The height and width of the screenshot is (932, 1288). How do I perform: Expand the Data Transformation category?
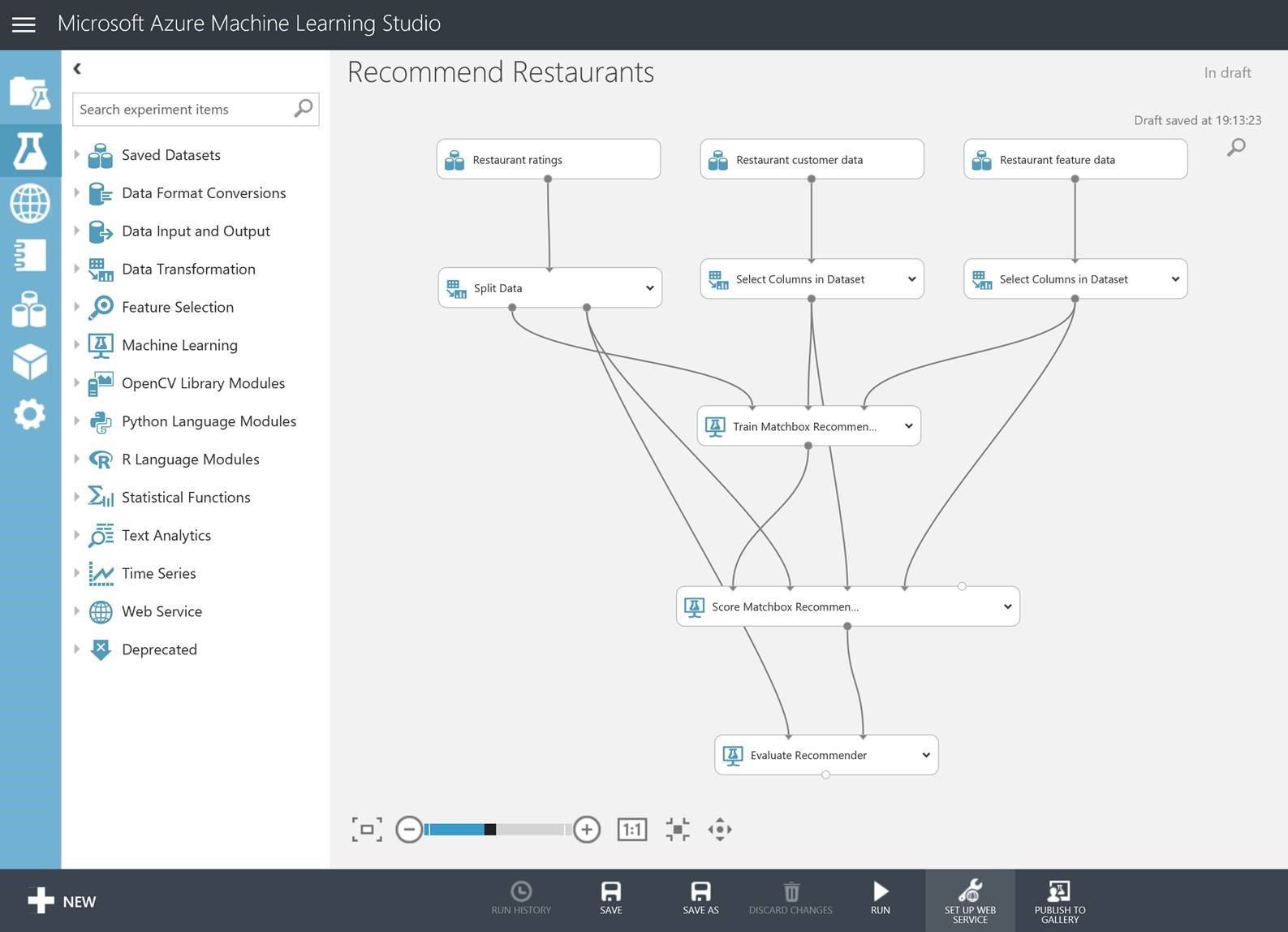76,269
